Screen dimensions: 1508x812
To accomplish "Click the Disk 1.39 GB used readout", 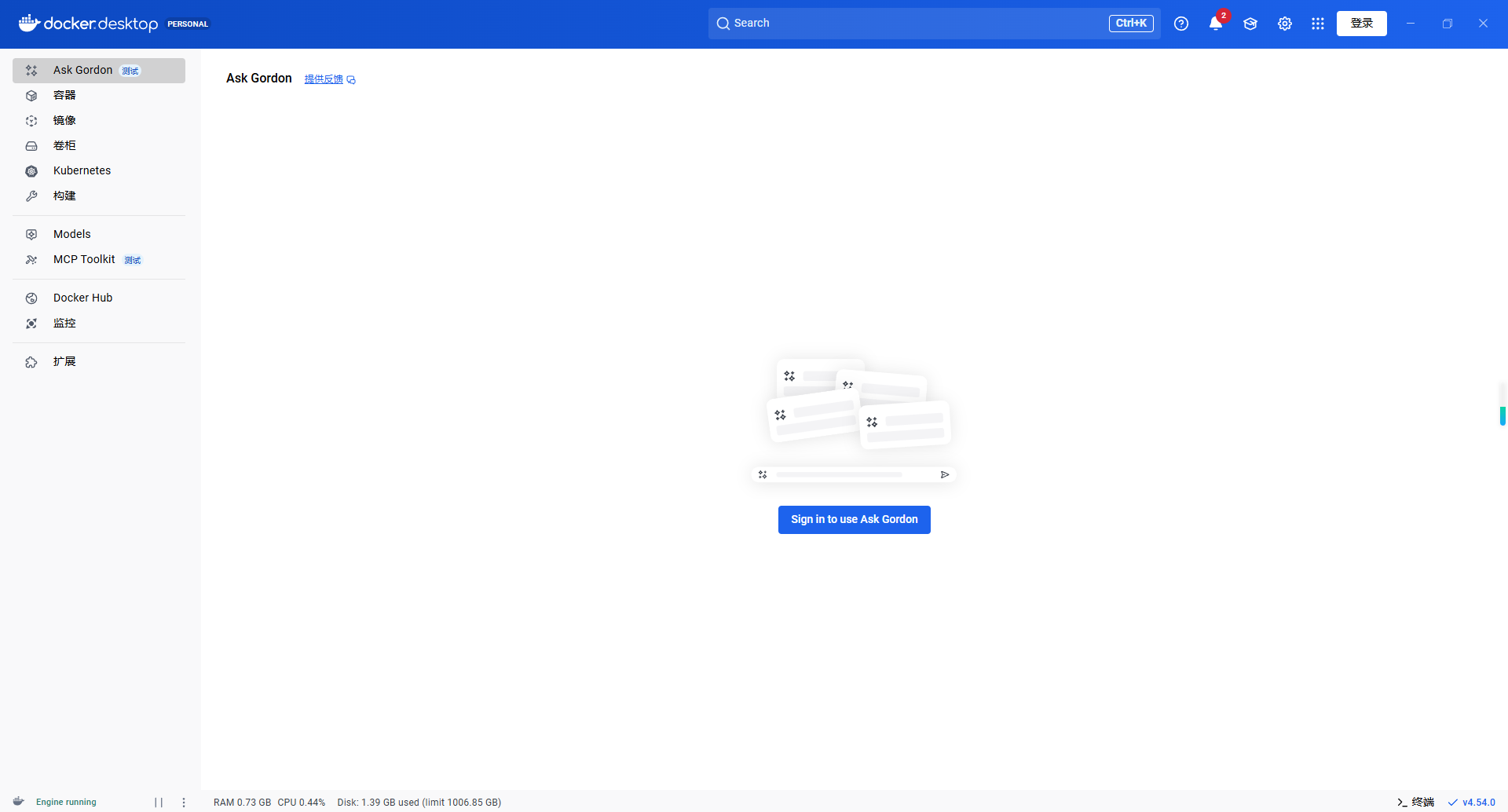I will pos(419,803).
